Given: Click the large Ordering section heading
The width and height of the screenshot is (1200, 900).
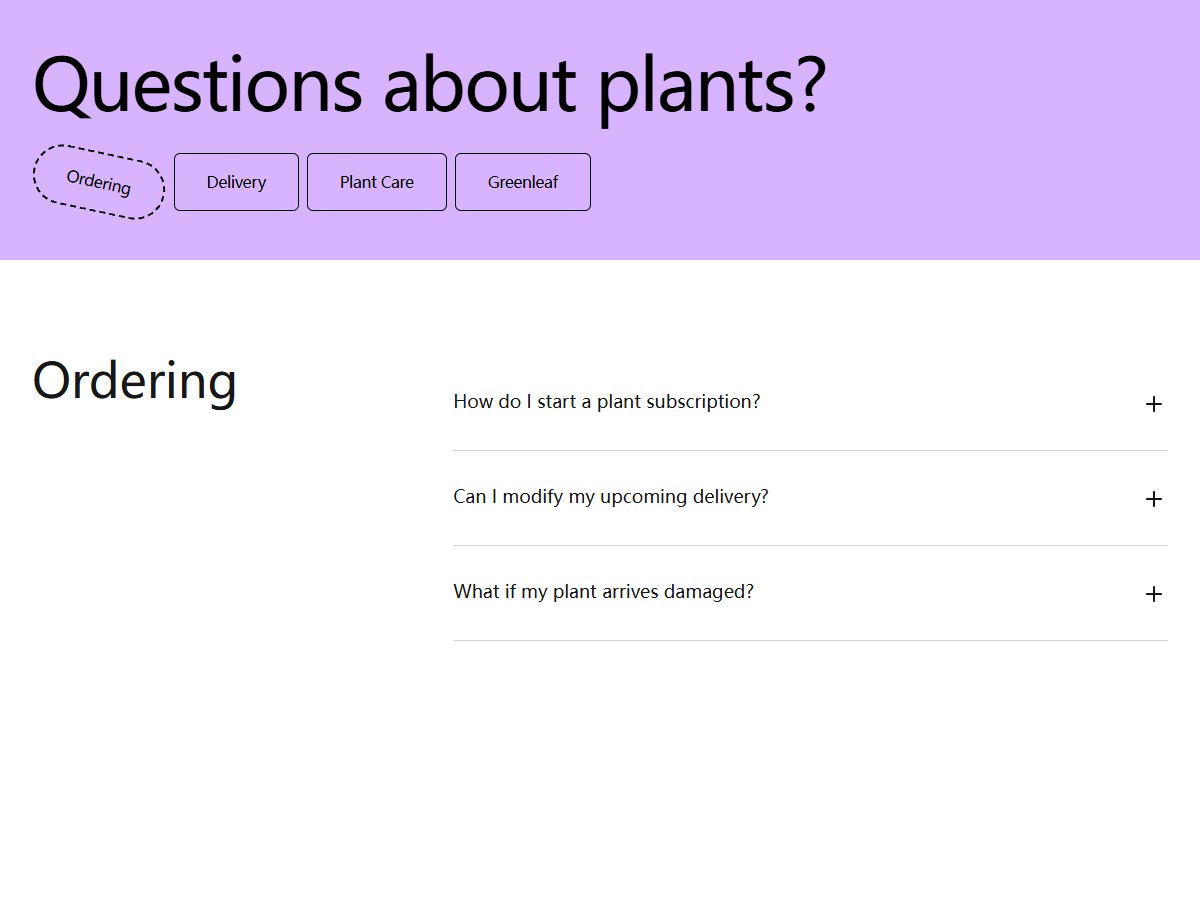Looking at the screenshot, I should coord(135,382).
